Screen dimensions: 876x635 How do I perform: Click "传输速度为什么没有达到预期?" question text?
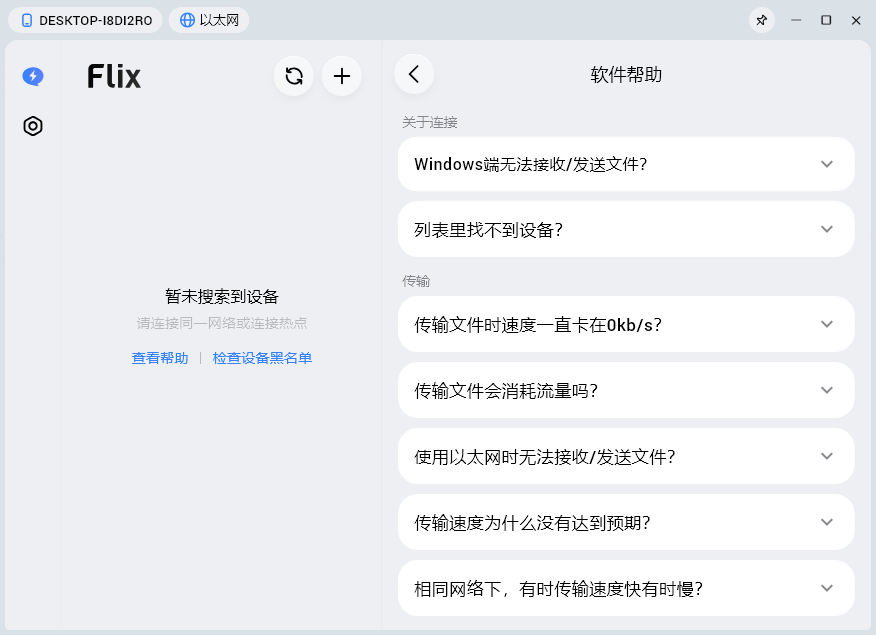click(x=532, y=523)
